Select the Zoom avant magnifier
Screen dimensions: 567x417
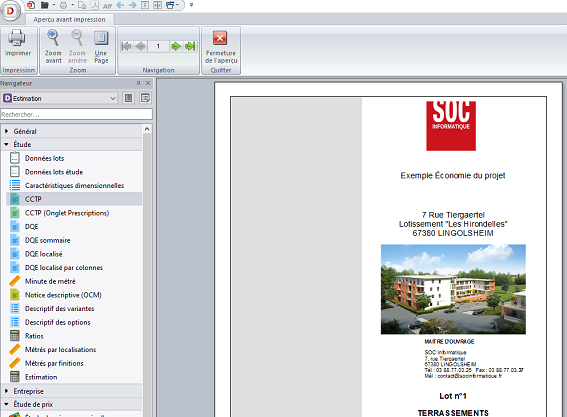tap(53, 38)
